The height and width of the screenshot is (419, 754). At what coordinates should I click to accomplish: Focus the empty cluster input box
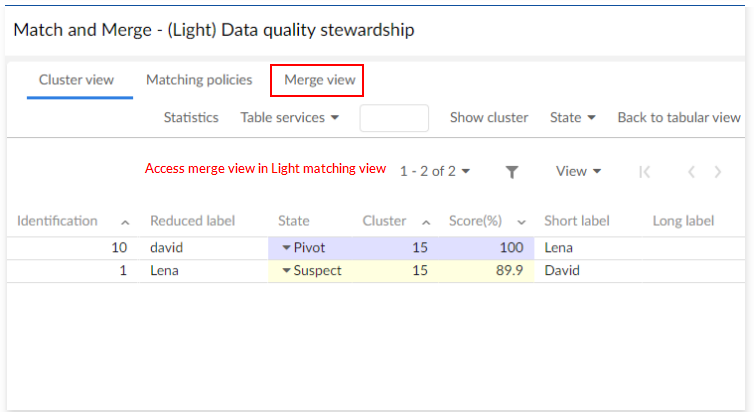coord(394,118)
